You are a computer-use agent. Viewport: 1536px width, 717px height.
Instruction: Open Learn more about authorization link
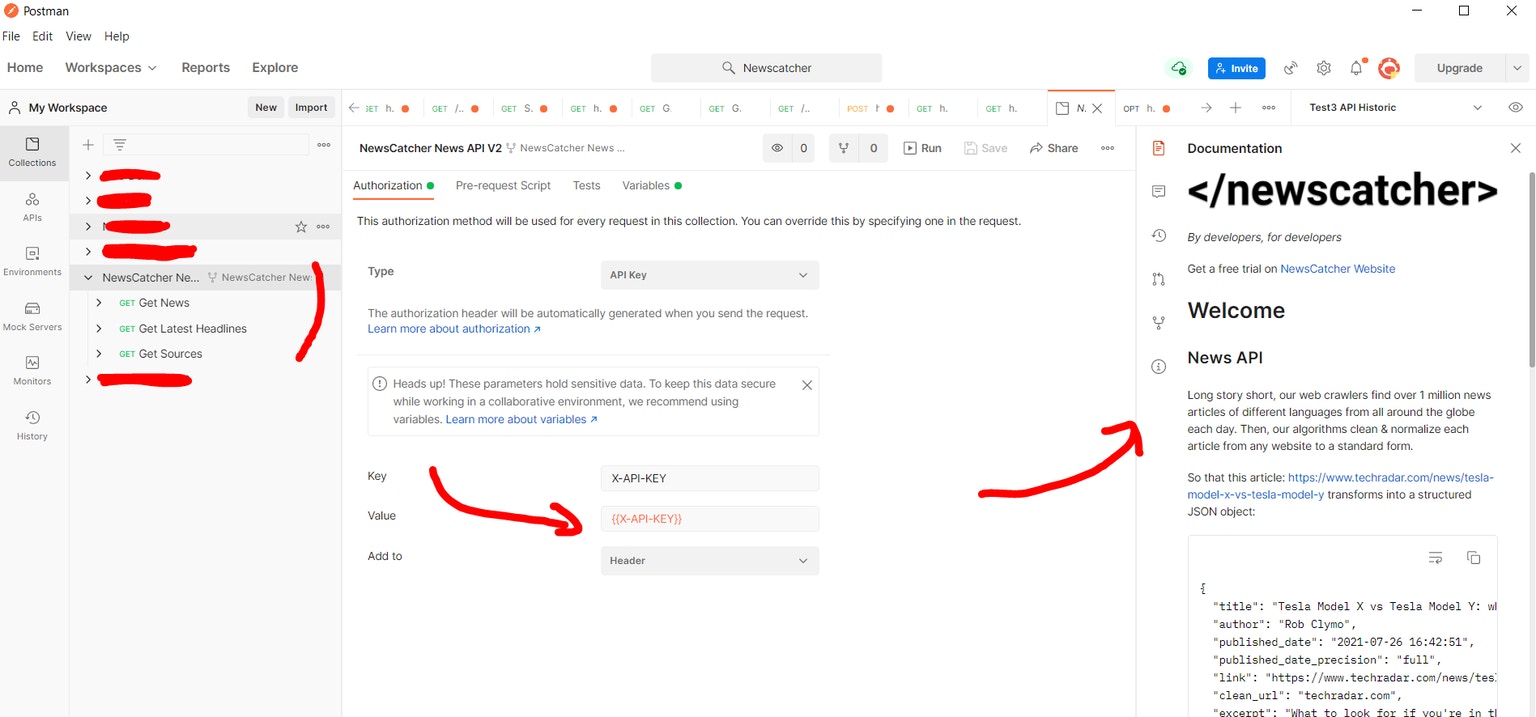454,329
